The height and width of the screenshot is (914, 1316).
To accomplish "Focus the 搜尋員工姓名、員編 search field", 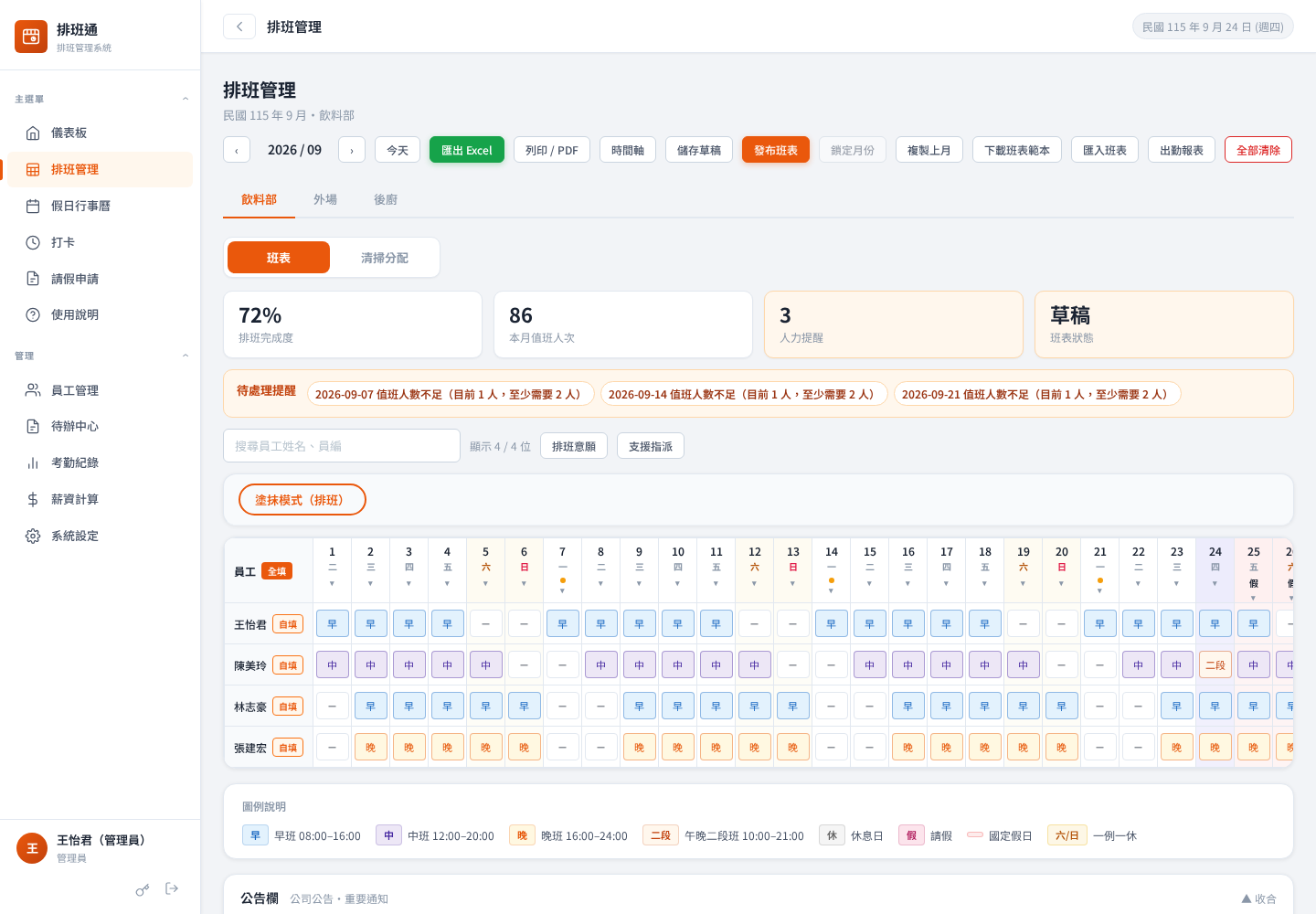I will (342, 446).
